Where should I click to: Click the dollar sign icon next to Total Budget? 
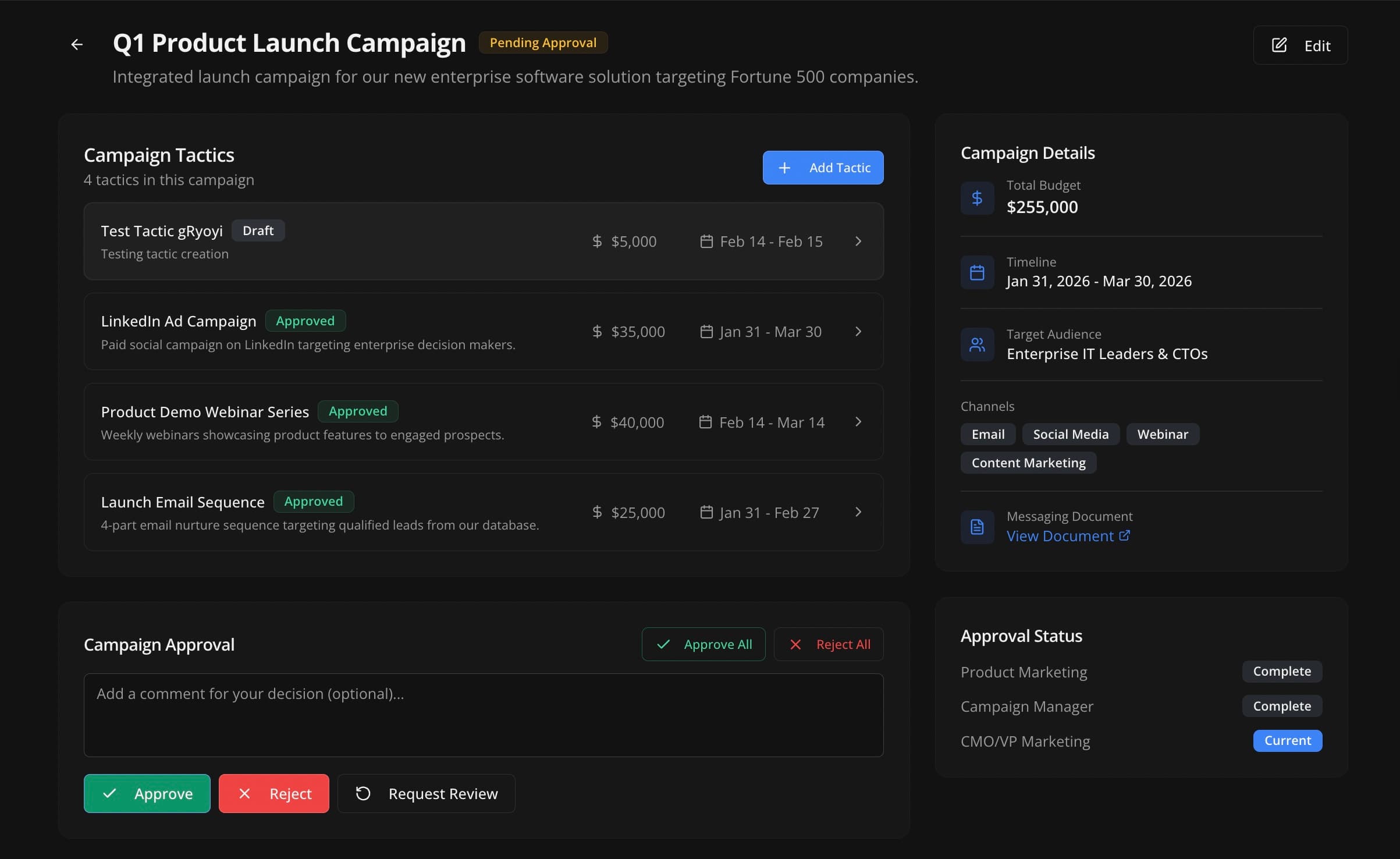coord(977,197)
